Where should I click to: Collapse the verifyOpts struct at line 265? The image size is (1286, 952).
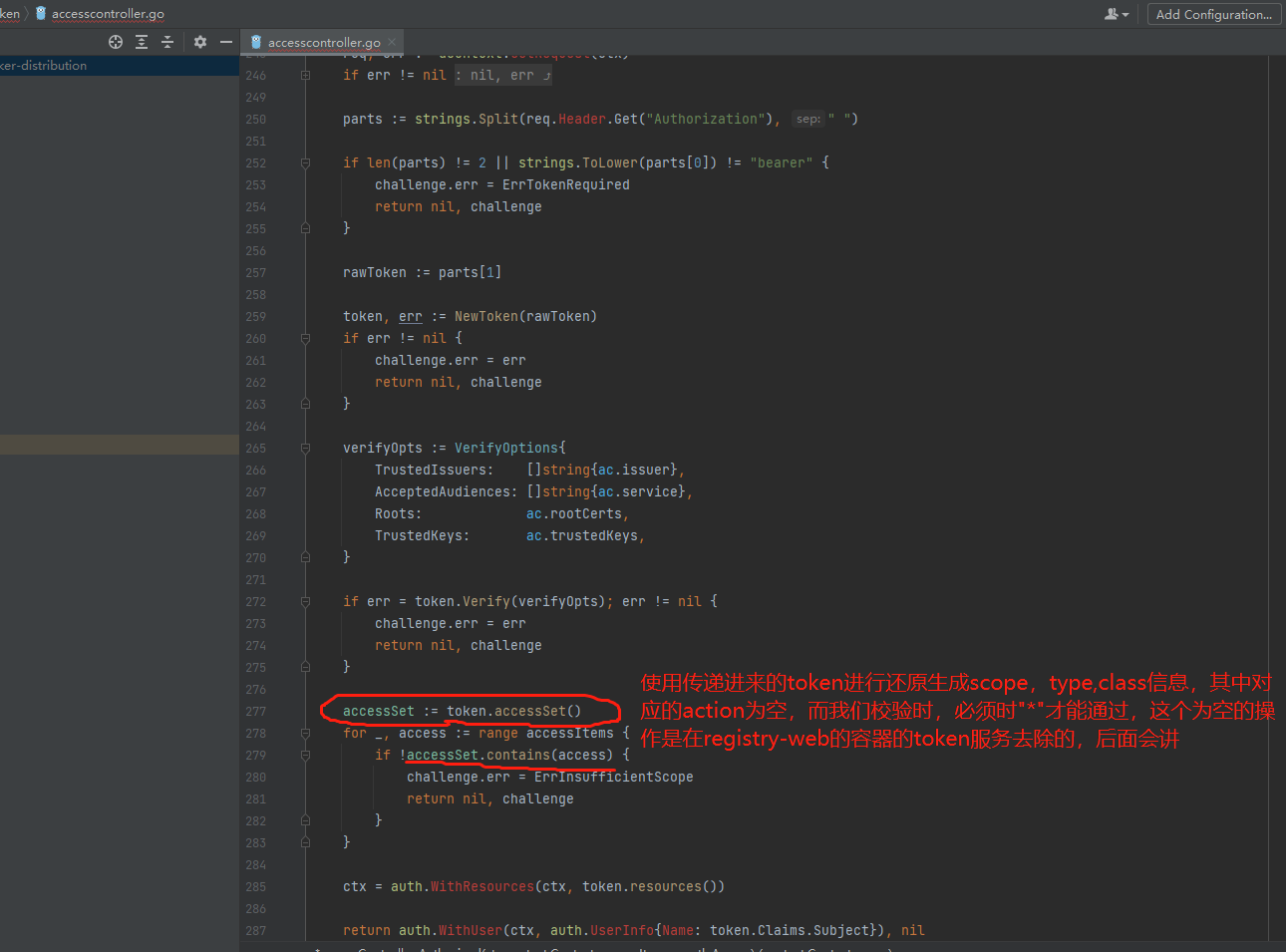pos(305,447)
